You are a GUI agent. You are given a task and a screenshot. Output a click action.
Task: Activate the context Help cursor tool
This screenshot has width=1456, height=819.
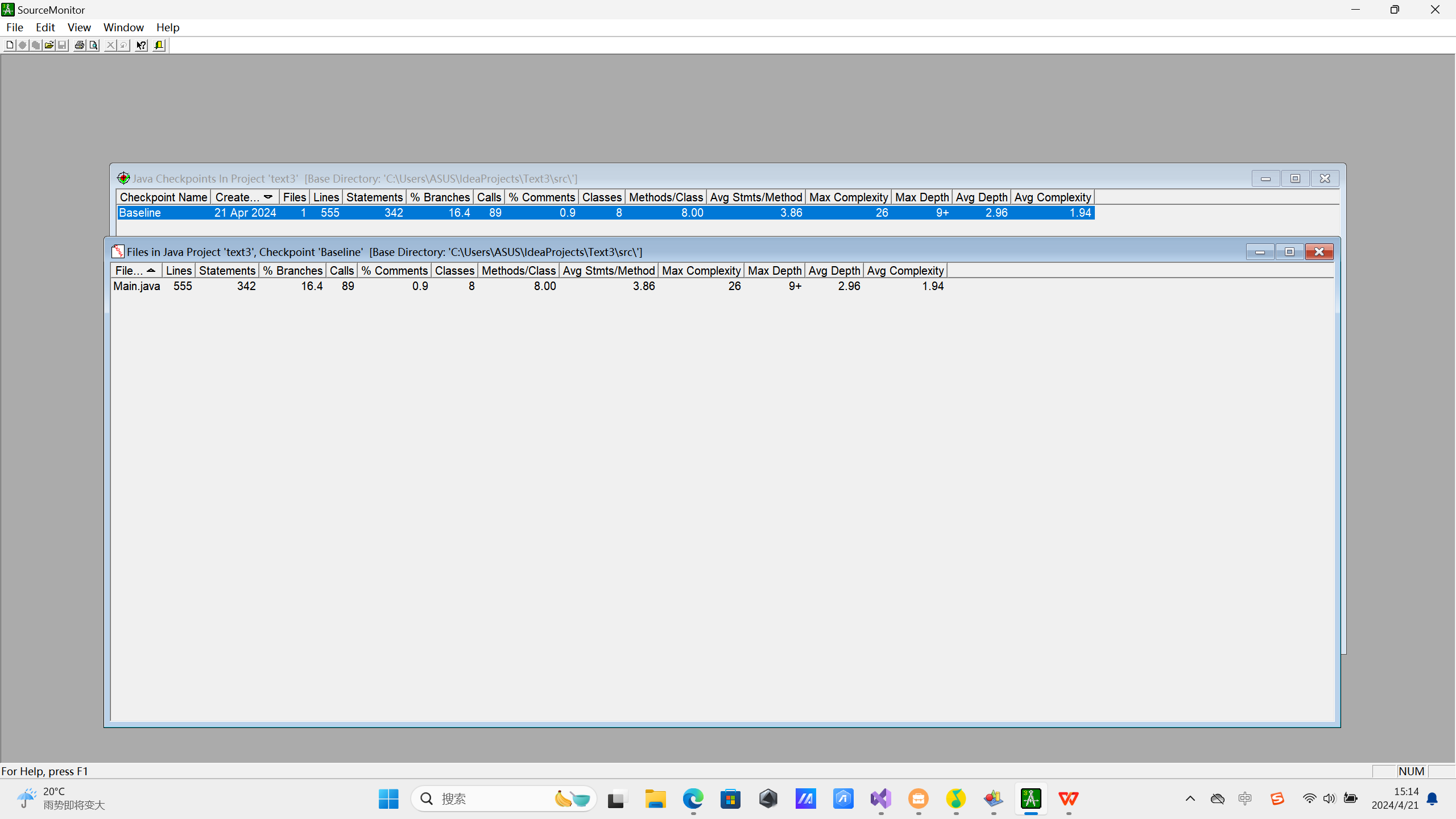[x=141, y=45]
